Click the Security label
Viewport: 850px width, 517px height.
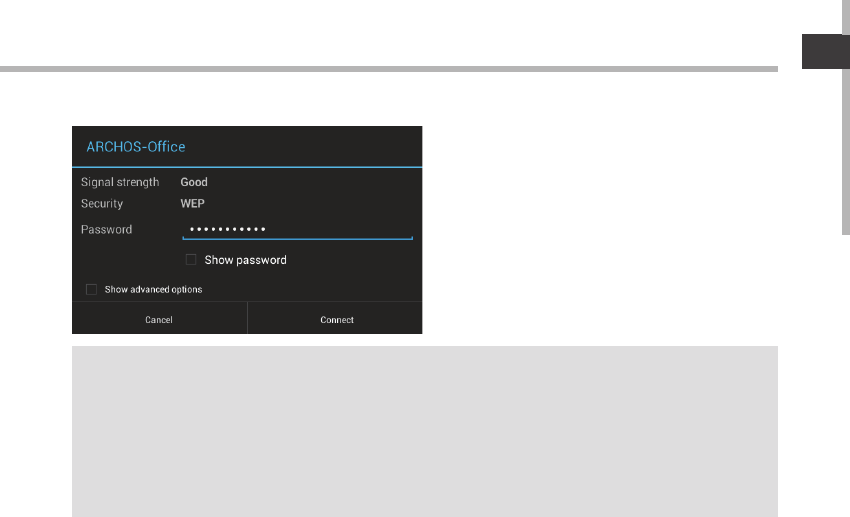102,204
